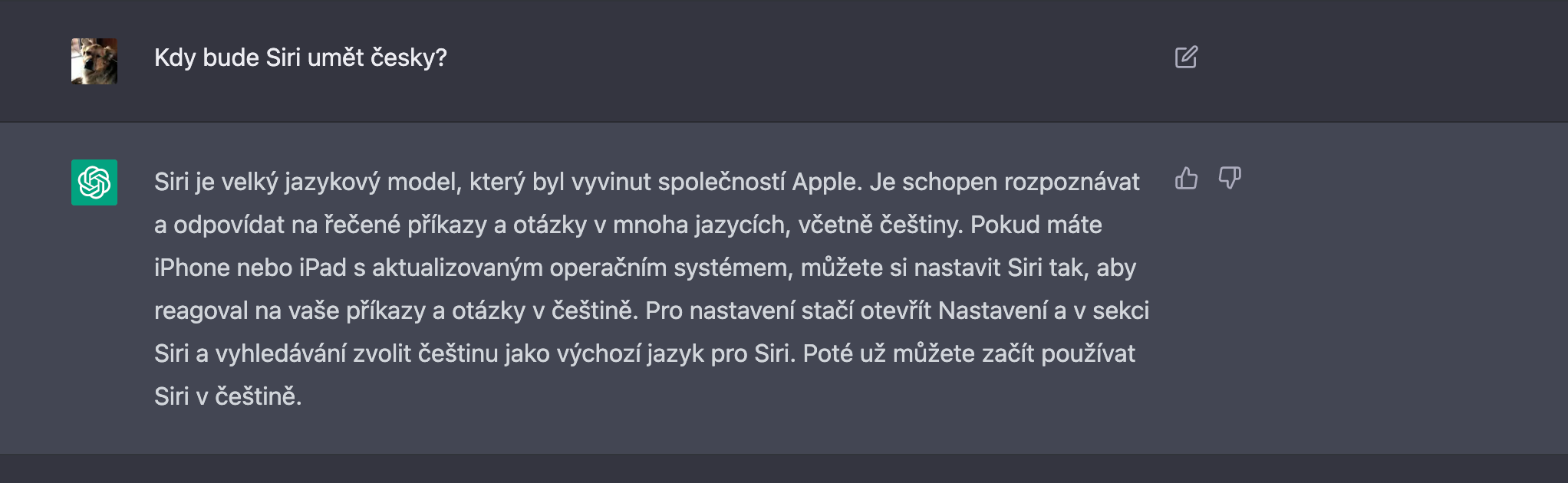Click the word "Siri" in the first sentence

pos(170,182)
